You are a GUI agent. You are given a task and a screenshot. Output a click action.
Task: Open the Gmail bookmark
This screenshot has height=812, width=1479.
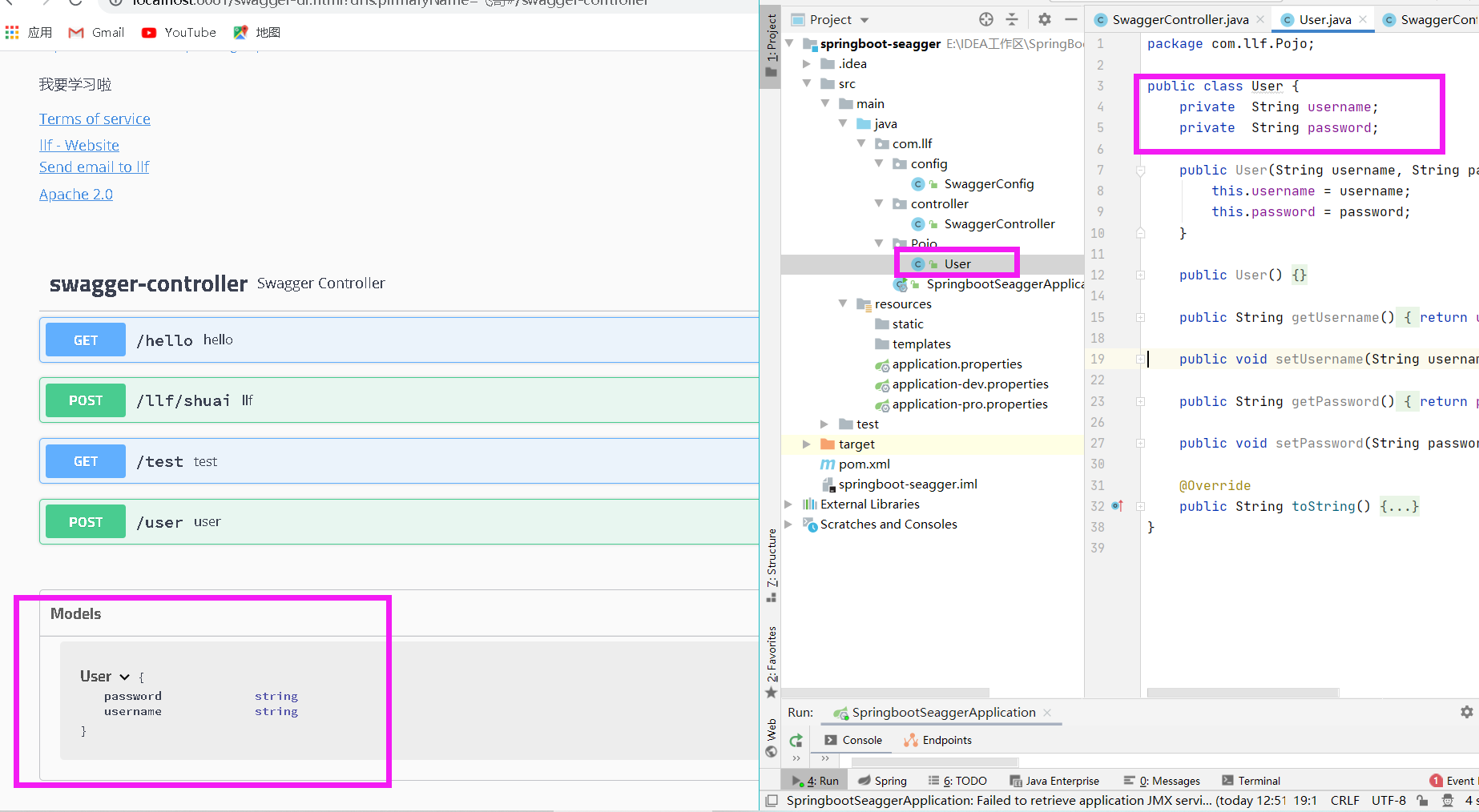[x=96, y=32]
